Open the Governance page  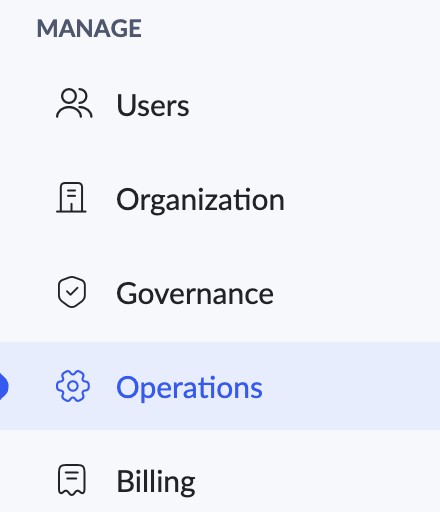tap(220, 293)
